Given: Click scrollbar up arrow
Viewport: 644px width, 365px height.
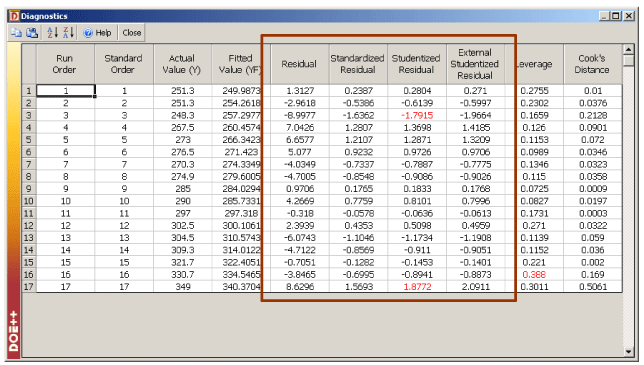Looking at the screenshot, I should (x=628, y=50).
